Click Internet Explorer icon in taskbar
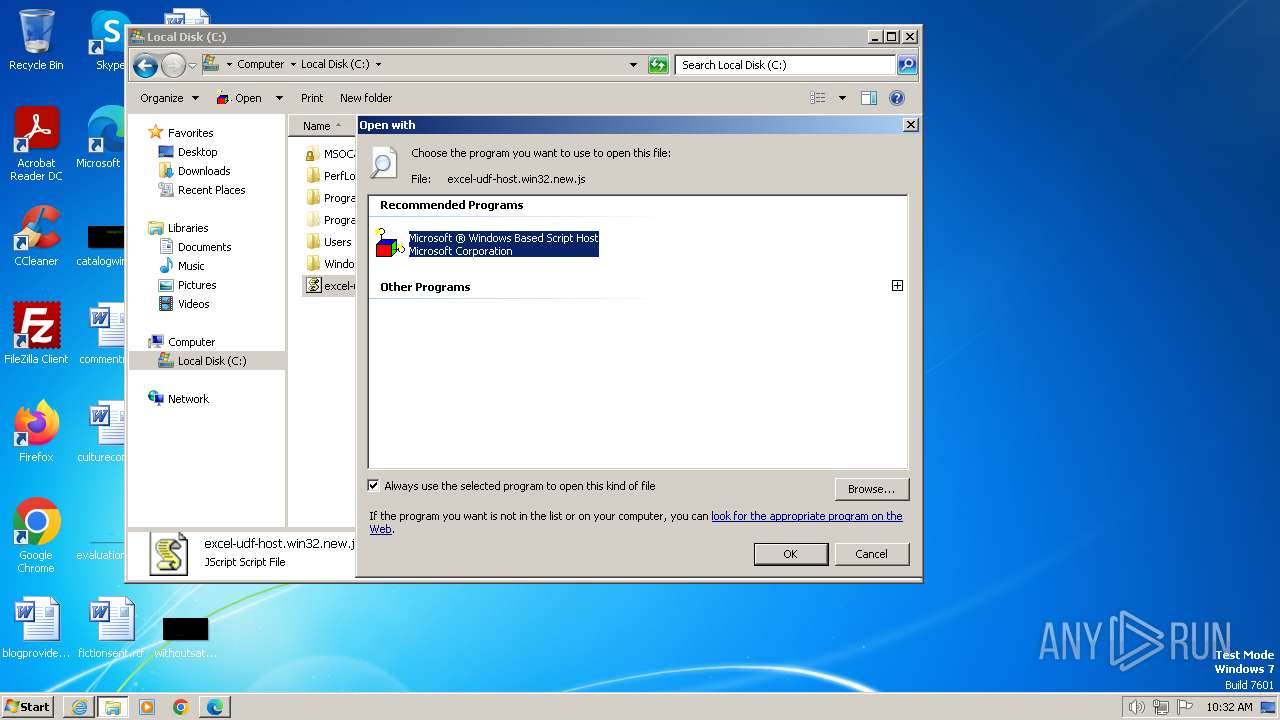The image size is (1280, 720). [79, 707]
